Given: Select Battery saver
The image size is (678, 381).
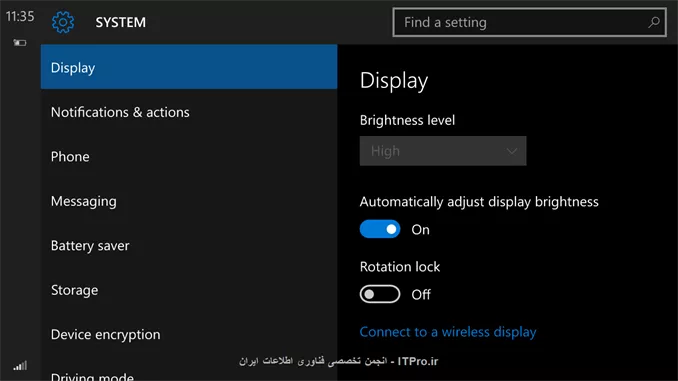Looking at the screenshot, I should click(189, 246).
